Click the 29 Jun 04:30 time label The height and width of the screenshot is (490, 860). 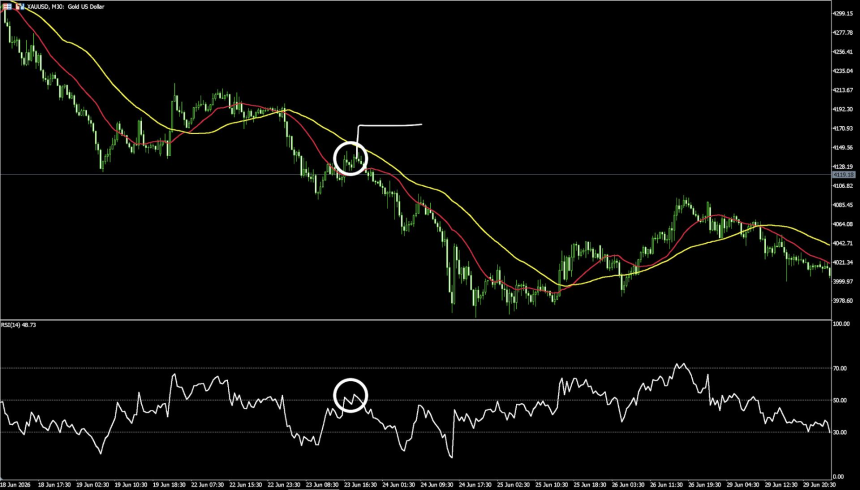coord(742,485)
